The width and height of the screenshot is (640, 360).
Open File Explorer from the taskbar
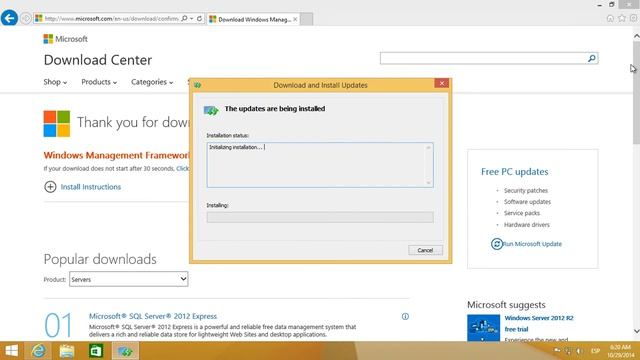point(67,351)
